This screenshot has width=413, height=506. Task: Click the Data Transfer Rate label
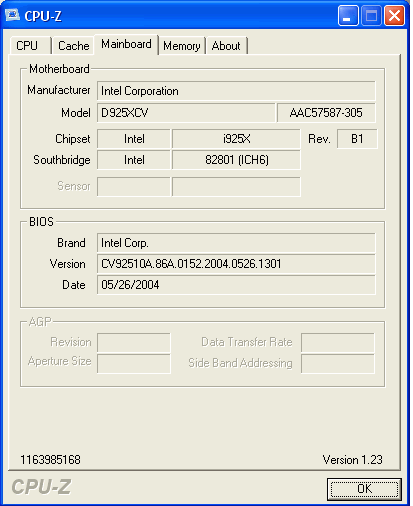(247, 342)
